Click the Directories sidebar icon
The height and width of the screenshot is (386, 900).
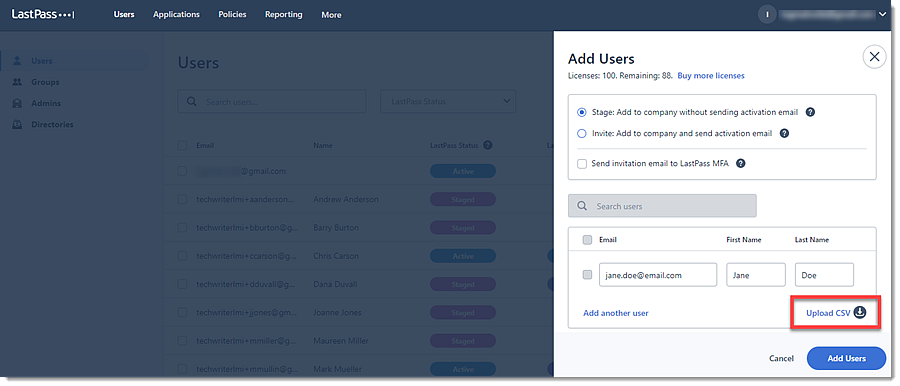[x=17, y=125]
